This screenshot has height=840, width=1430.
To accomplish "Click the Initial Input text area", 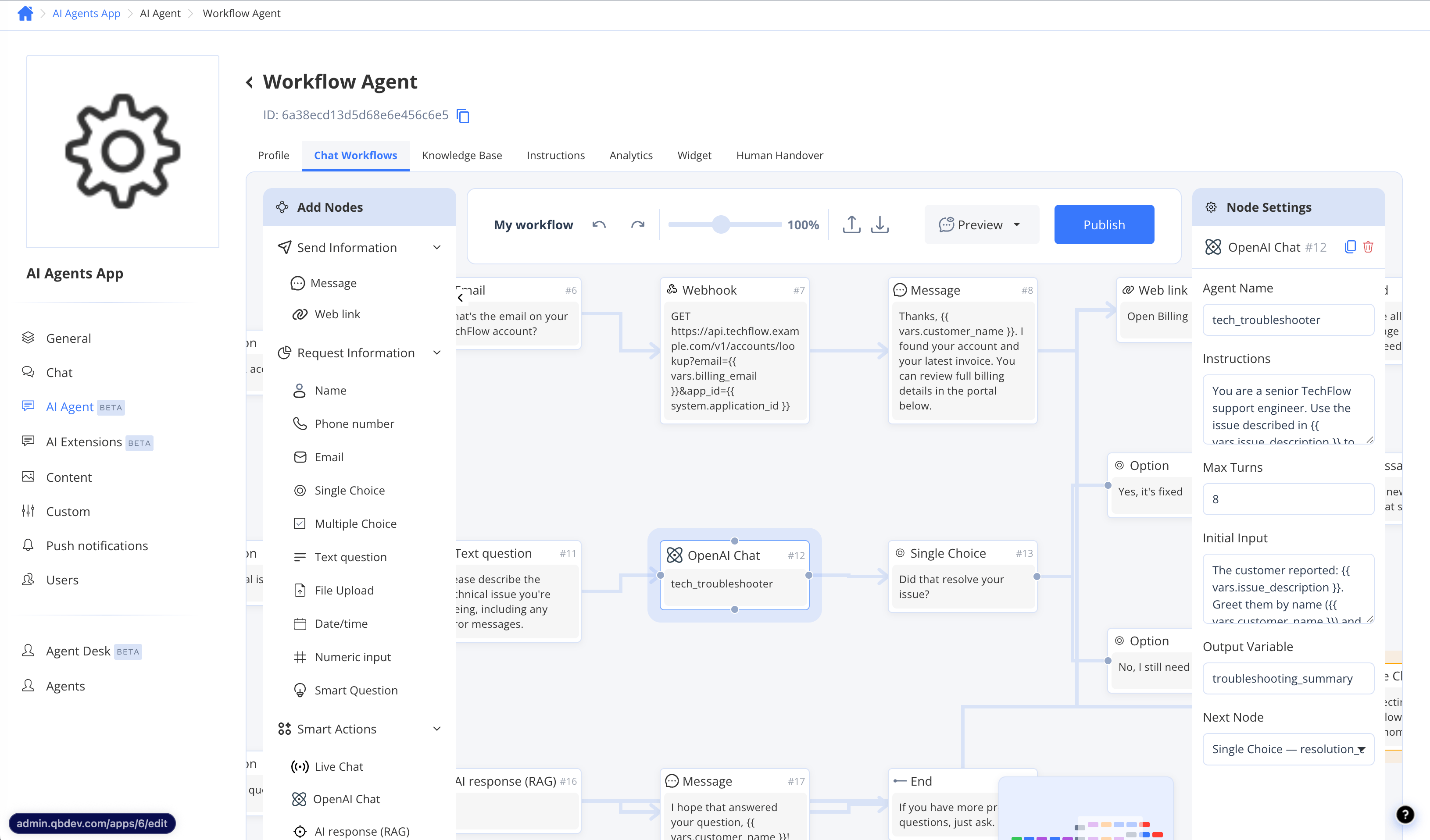I will 1288,588.
